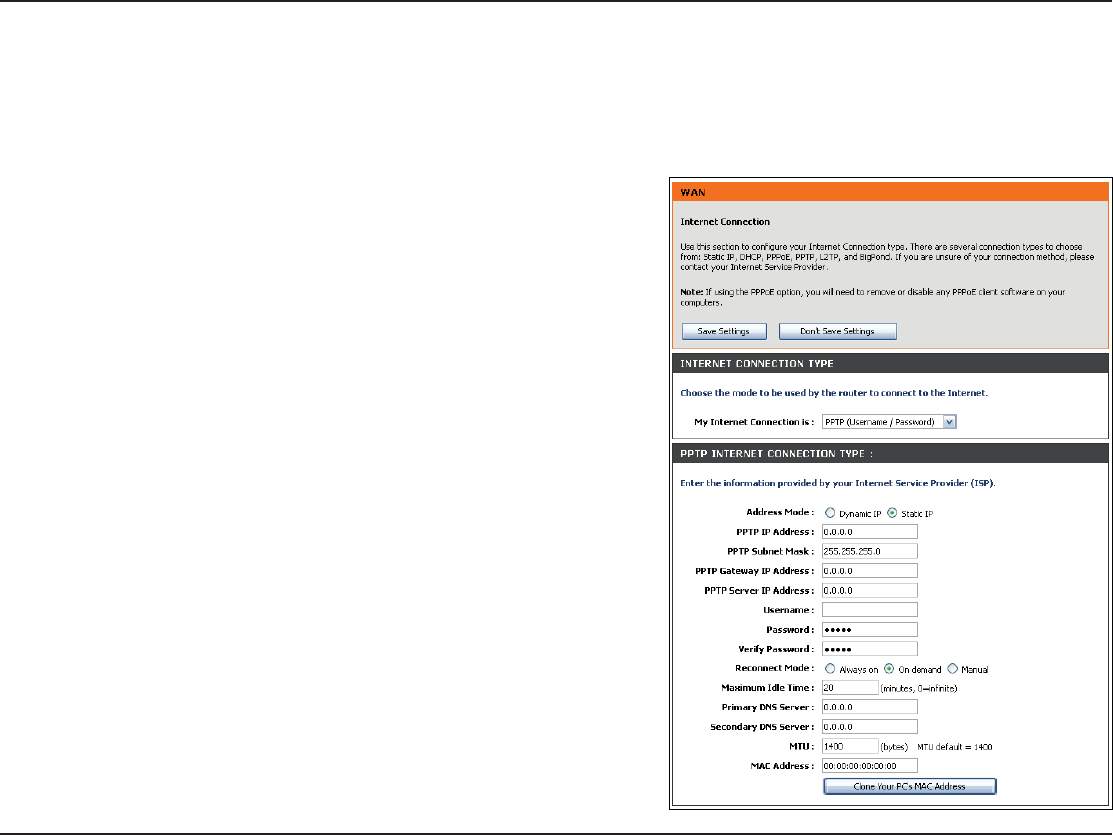Click the Don't Save Settings button

tap(838, 332)
